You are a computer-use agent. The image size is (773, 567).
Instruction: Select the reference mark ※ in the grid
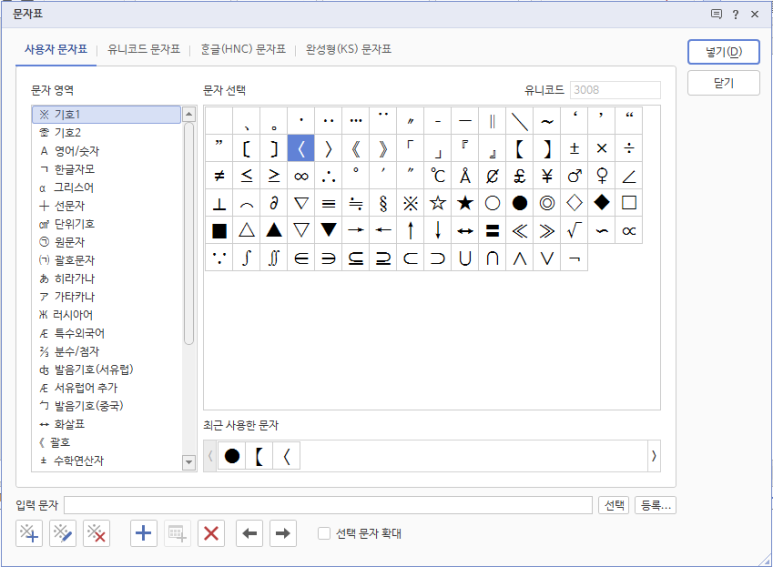click(x=411, y=203)
